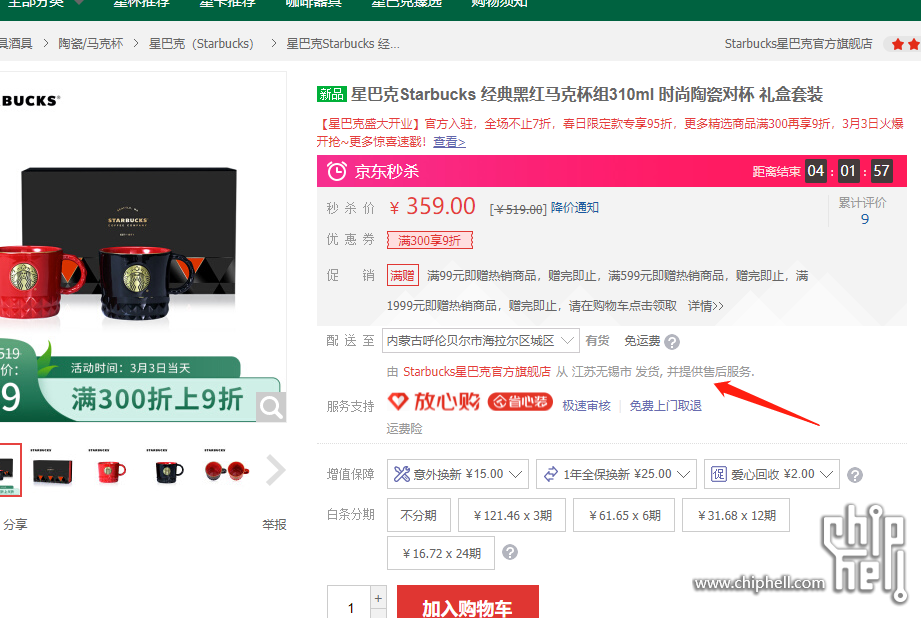Image resolution: width=921 pixels, height=618 pixels.
Task: Click the 极速审核 service link
Action: coord(586,405)
